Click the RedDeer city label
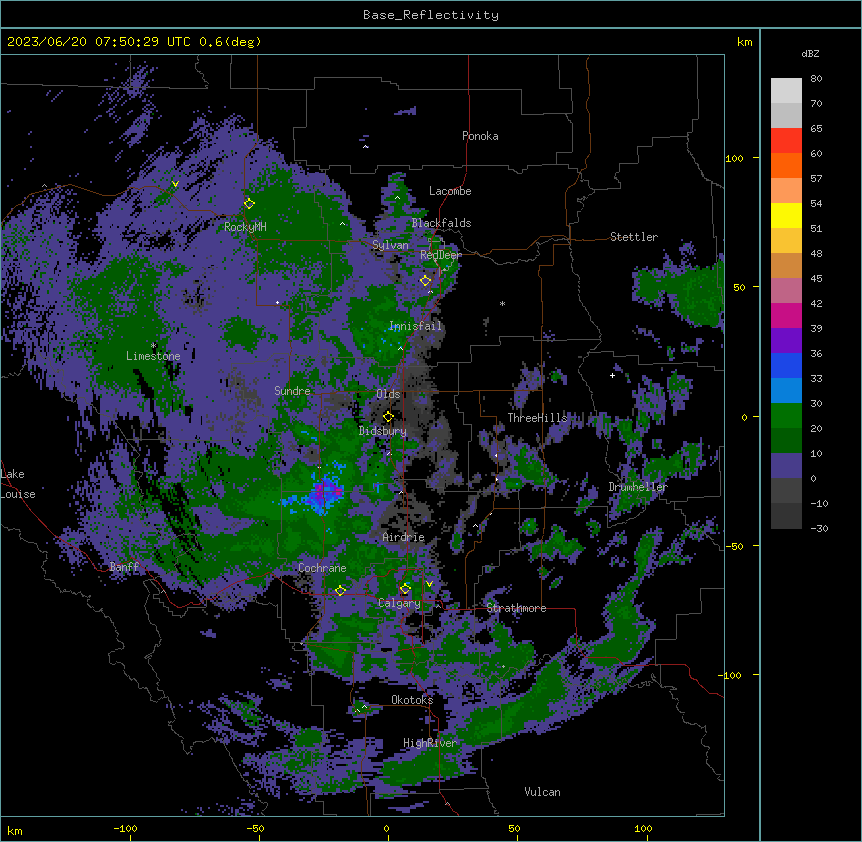862x842 pixels. (x=441, y=255)
